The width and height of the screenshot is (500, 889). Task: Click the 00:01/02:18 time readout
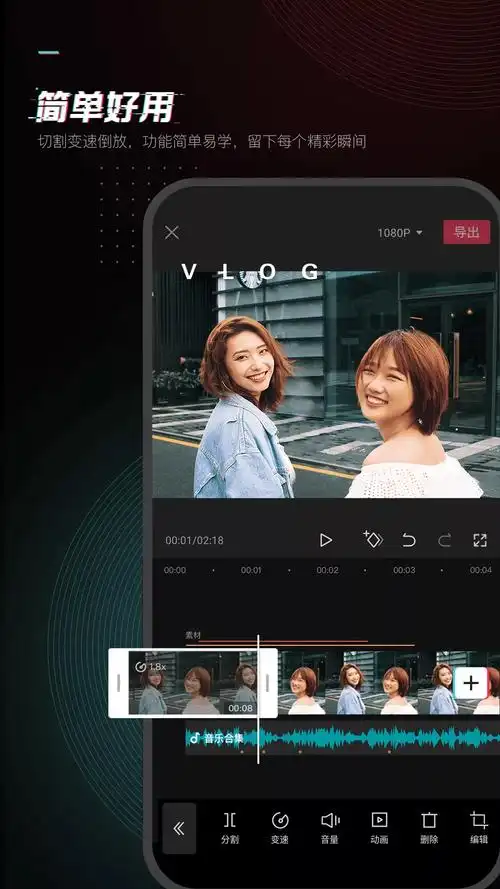(x=194, y=540)
